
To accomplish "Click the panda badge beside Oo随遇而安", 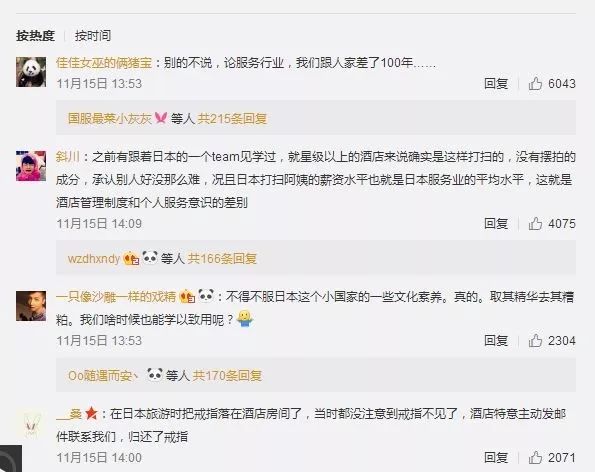I will [x=155, y=375].
